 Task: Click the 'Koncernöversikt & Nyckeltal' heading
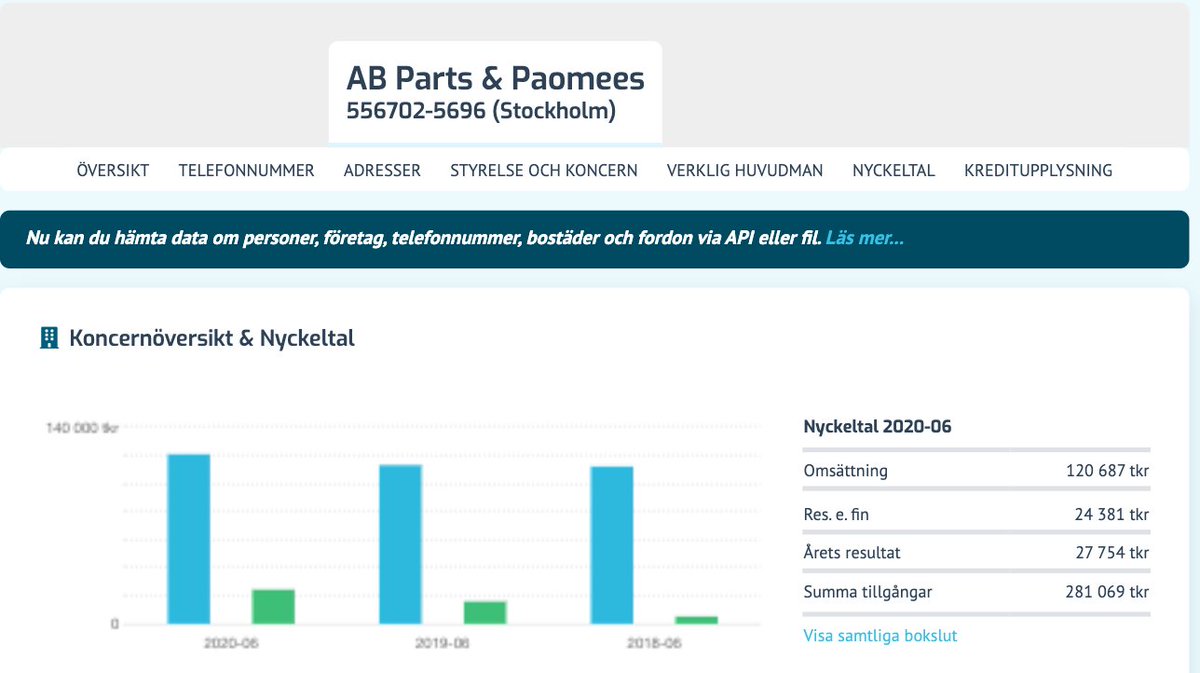coord(212,338)
